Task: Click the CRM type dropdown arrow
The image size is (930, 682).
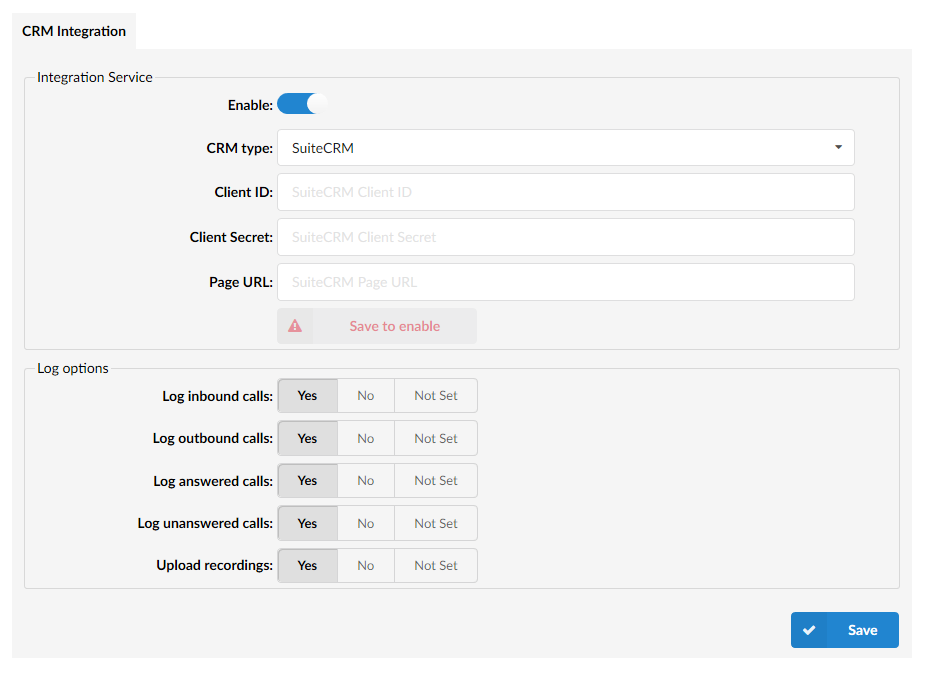Action: pyautogui.click(x=837, y=148)
